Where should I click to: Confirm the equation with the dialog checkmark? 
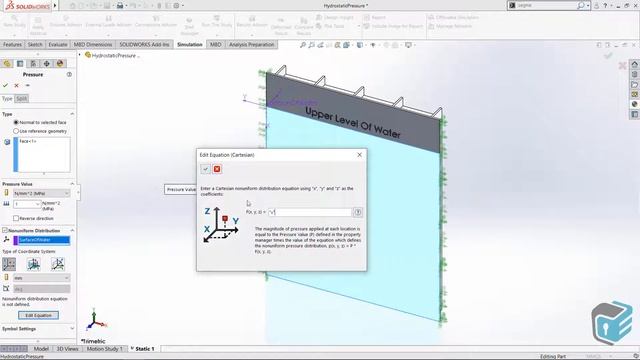[x=205, y=169]
